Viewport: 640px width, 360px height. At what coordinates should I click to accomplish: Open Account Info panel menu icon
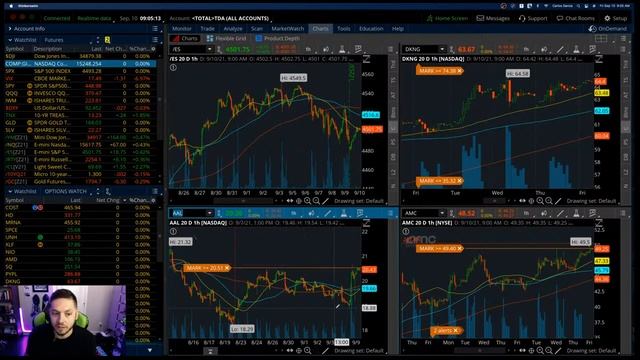[x=155, y=29]
